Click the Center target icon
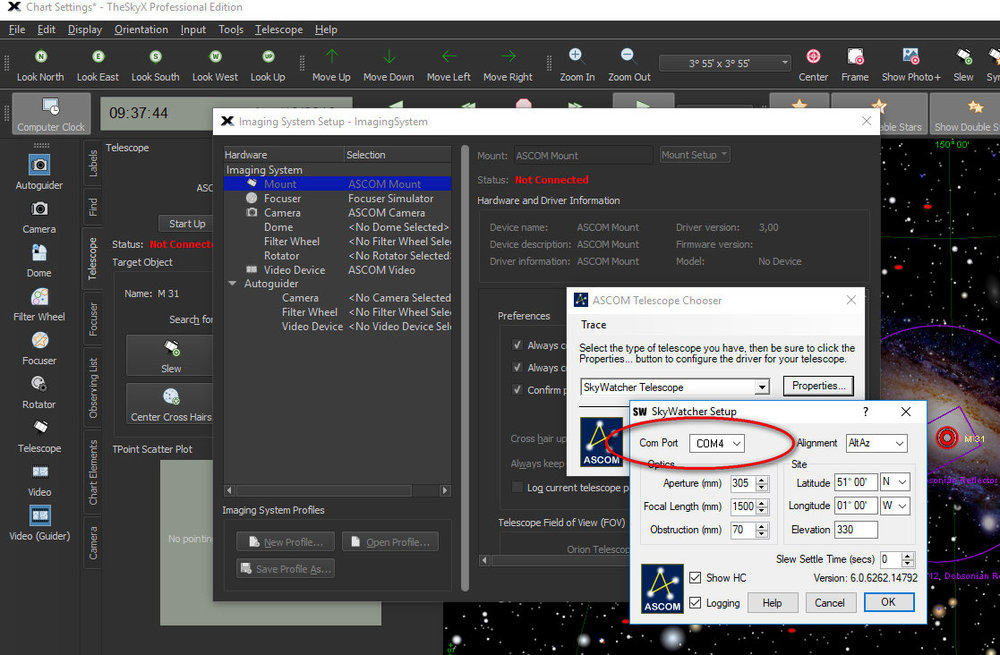Image resolution: width=1000 pixels, height=655 pixels. pos(813,57)
